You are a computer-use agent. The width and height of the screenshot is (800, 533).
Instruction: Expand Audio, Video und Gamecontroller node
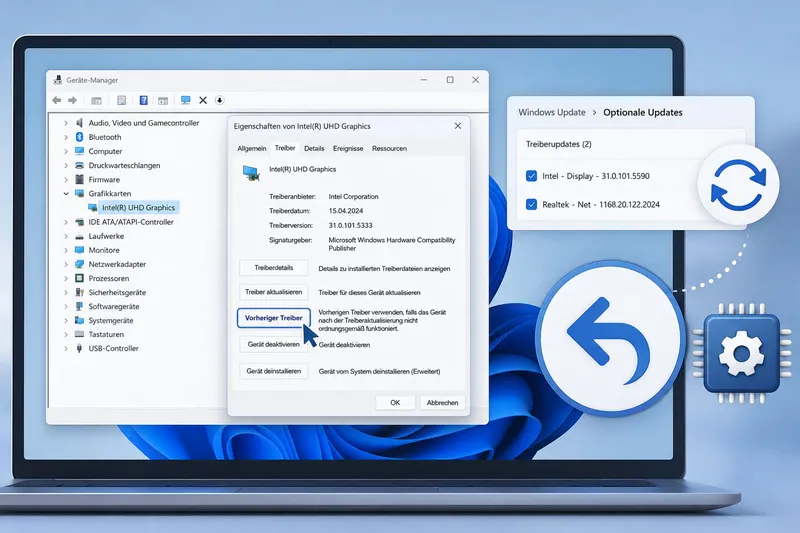coord(66,123)
